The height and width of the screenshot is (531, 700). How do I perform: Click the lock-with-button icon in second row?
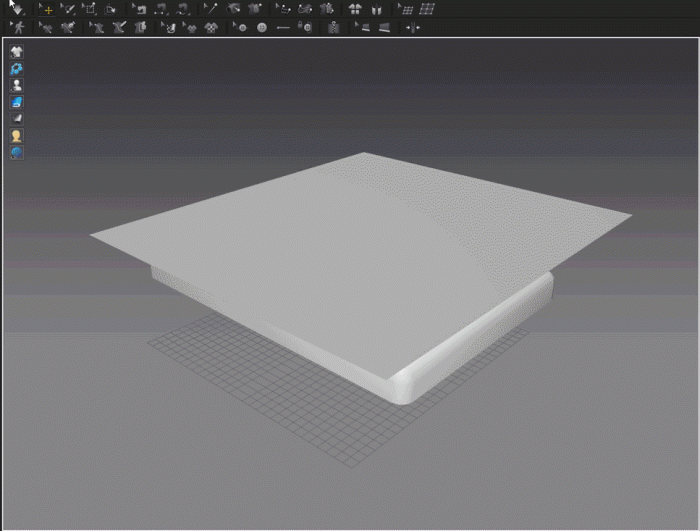pyautogui.click(x=306, y=28)
